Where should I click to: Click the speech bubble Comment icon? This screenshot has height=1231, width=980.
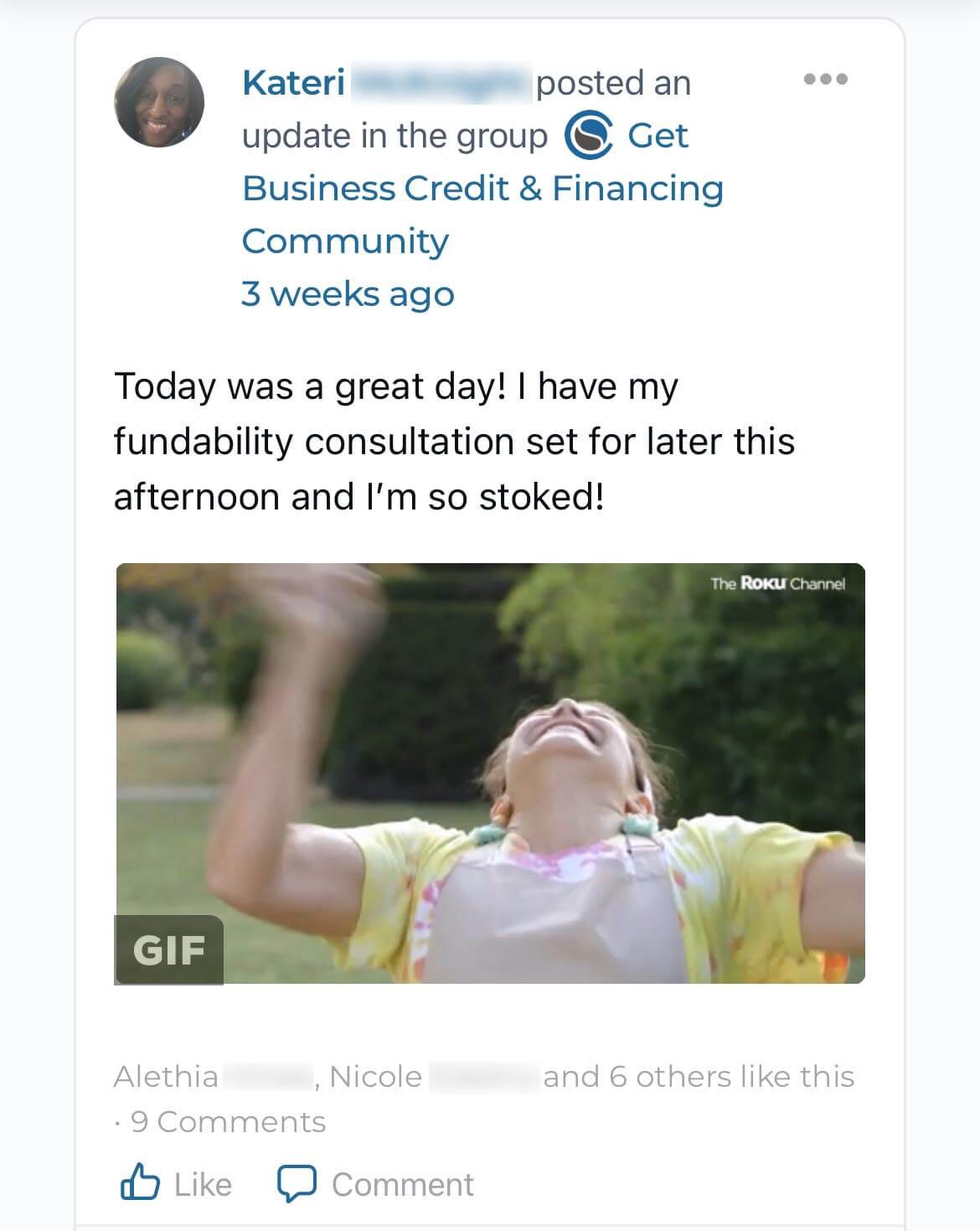(297, 1184)
